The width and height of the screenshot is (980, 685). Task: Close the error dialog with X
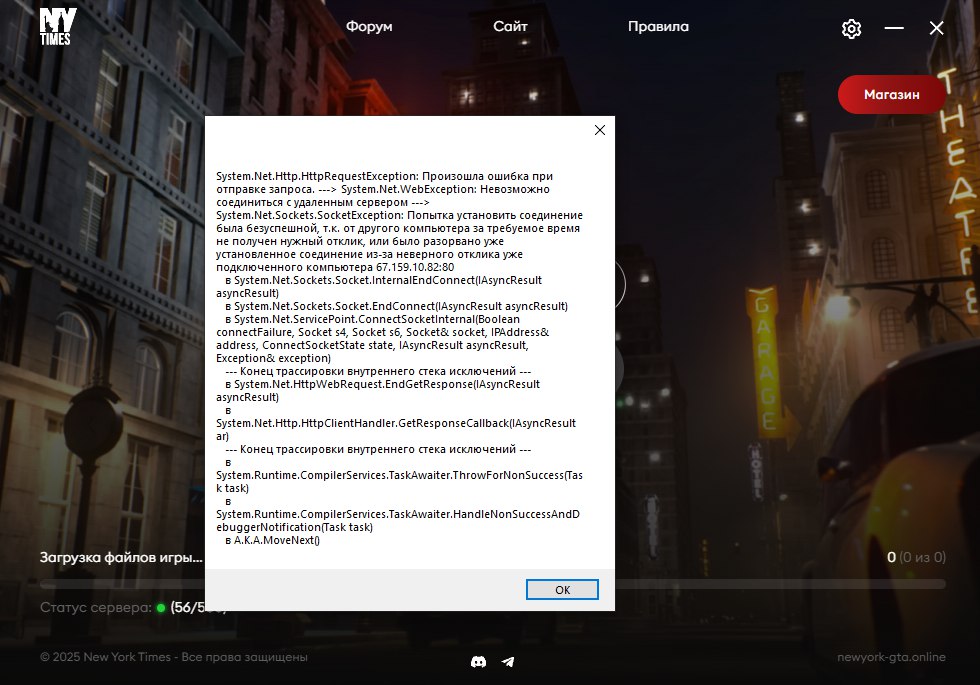600,130
